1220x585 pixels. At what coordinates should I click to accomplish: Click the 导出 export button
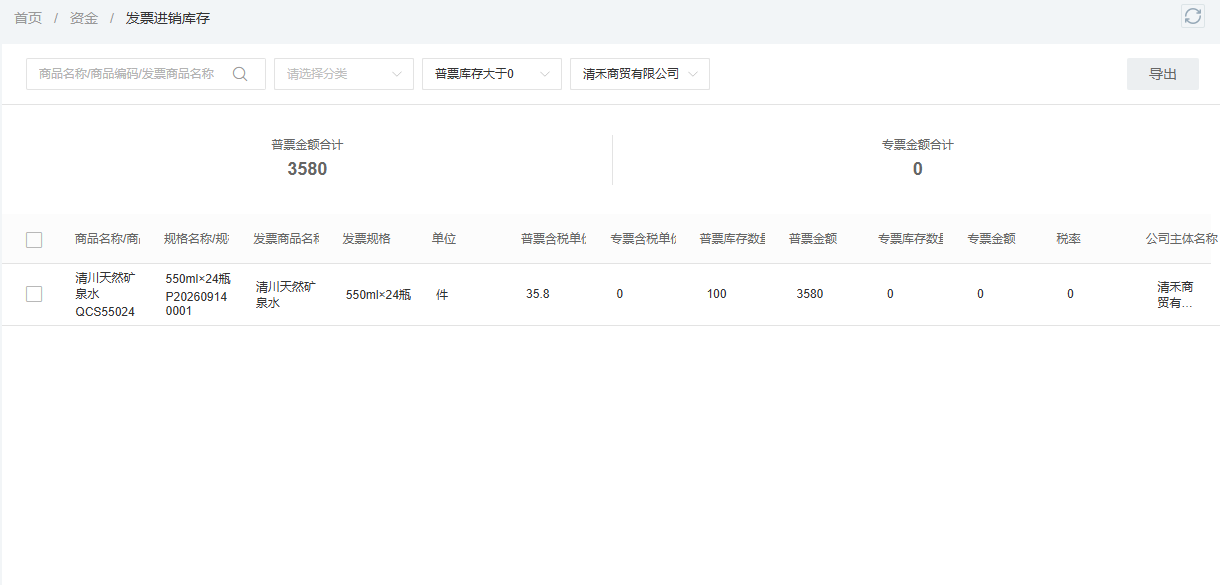click(x=1163, y=74)
